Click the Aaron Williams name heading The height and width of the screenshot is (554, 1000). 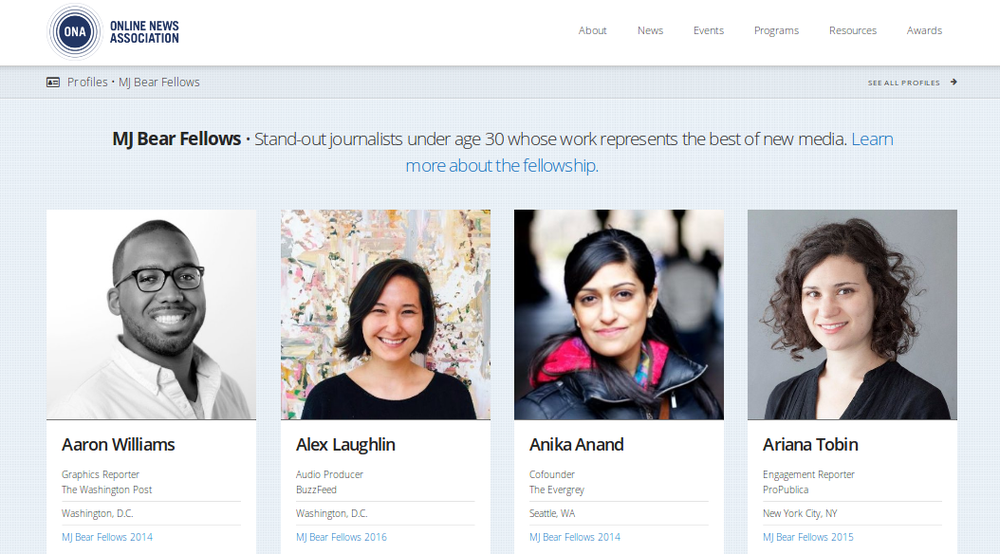[118, 444]
